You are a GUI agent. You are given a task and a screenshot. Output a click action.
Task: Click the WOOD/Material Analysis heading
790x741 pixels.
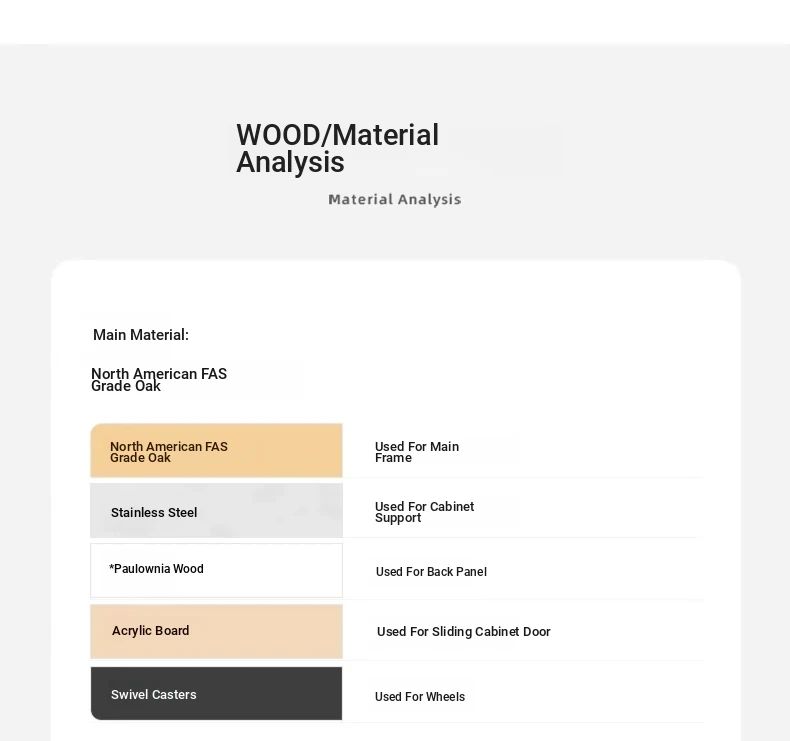338,149
